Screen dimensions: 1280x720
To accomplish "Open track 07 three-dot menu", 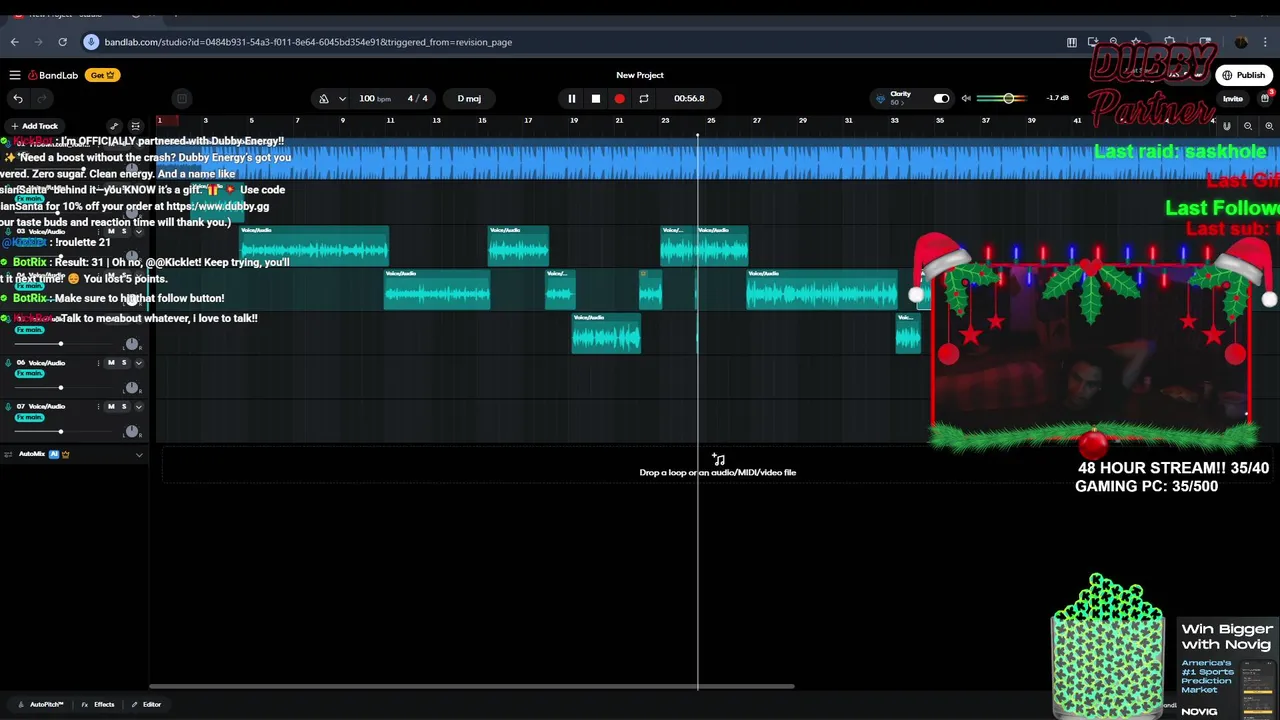I will tap(98, 406).
